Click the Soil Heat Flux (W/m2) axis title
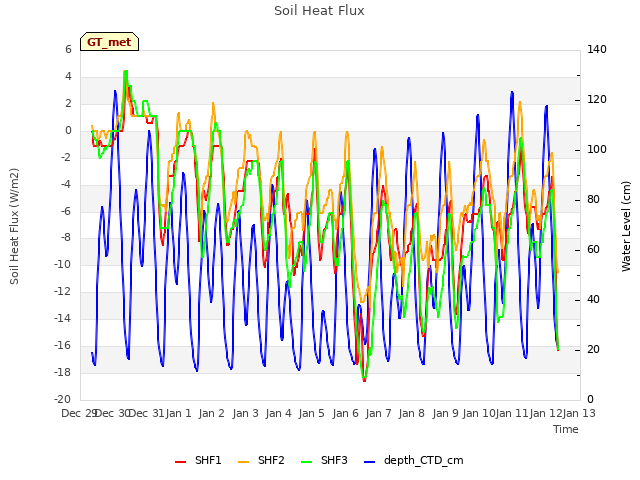The height and width of the screenshot is (480, 640). [x=14, y=226]
